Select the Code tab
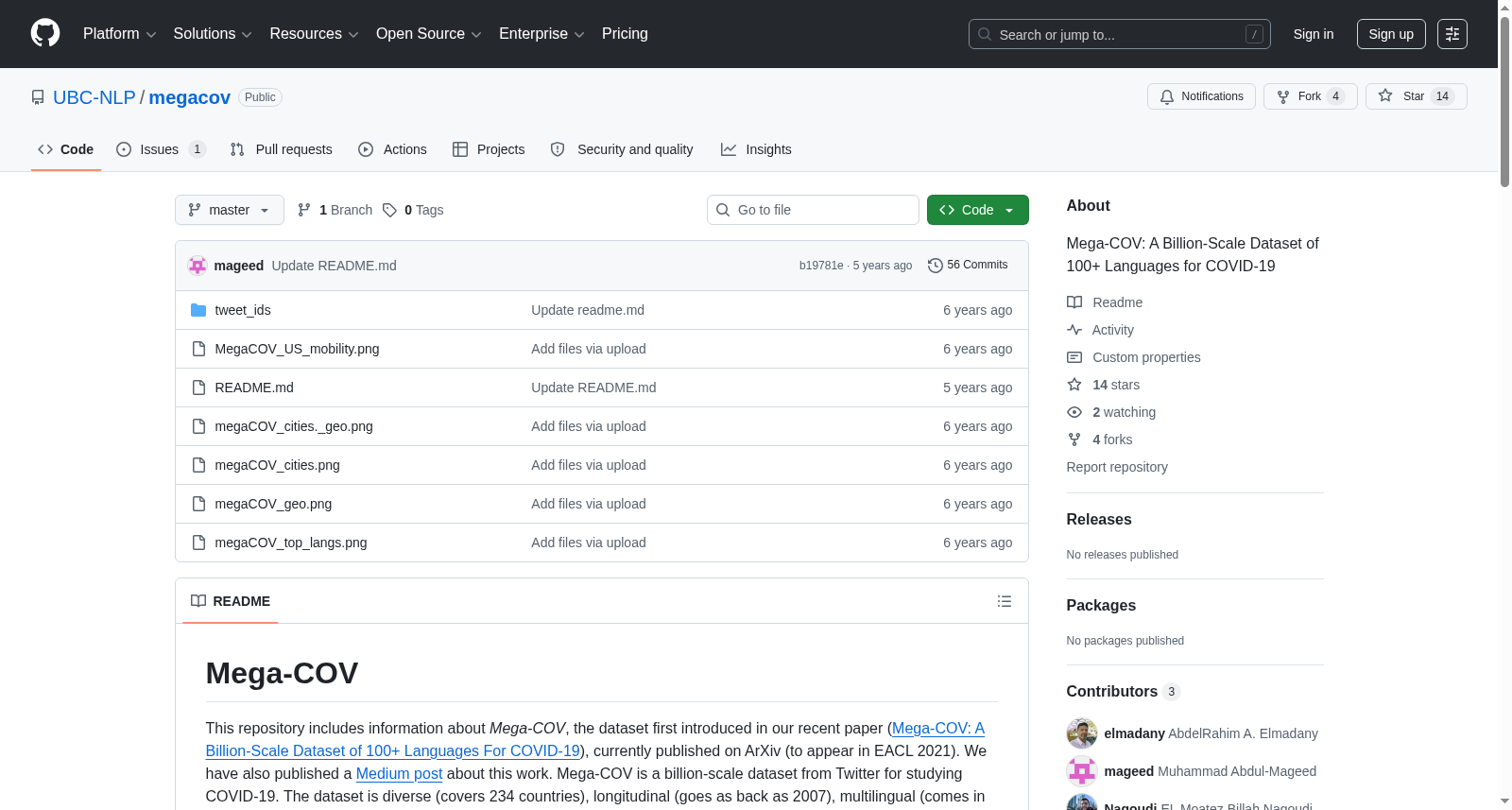The height and width of the screenshot is (810, 1512). click(66, 149)
